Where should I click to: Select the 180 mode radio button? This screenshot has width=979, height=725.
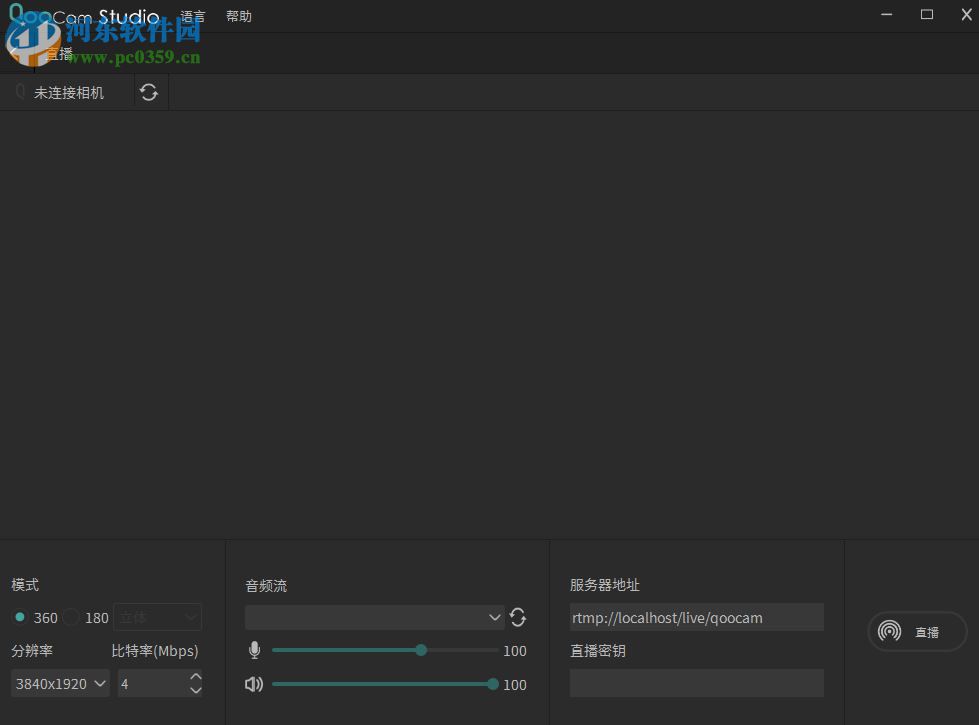70,617
